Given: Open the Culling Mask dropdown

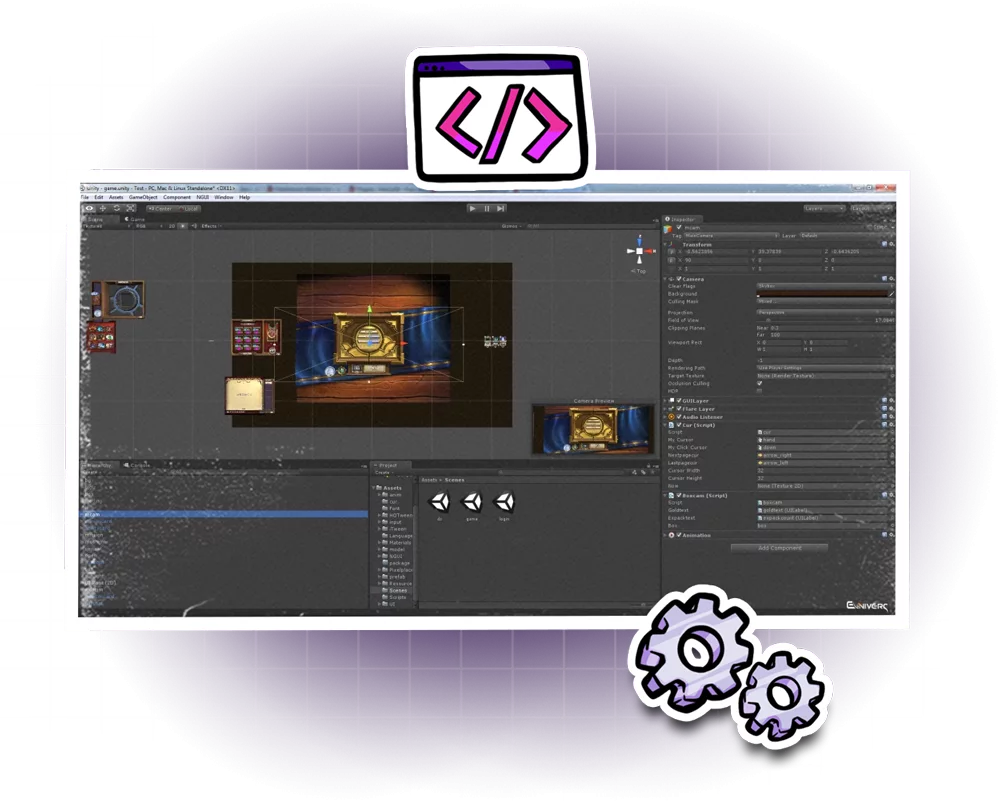Looking at the screenshot, I should pyautogui.click(x=823, y=302).
